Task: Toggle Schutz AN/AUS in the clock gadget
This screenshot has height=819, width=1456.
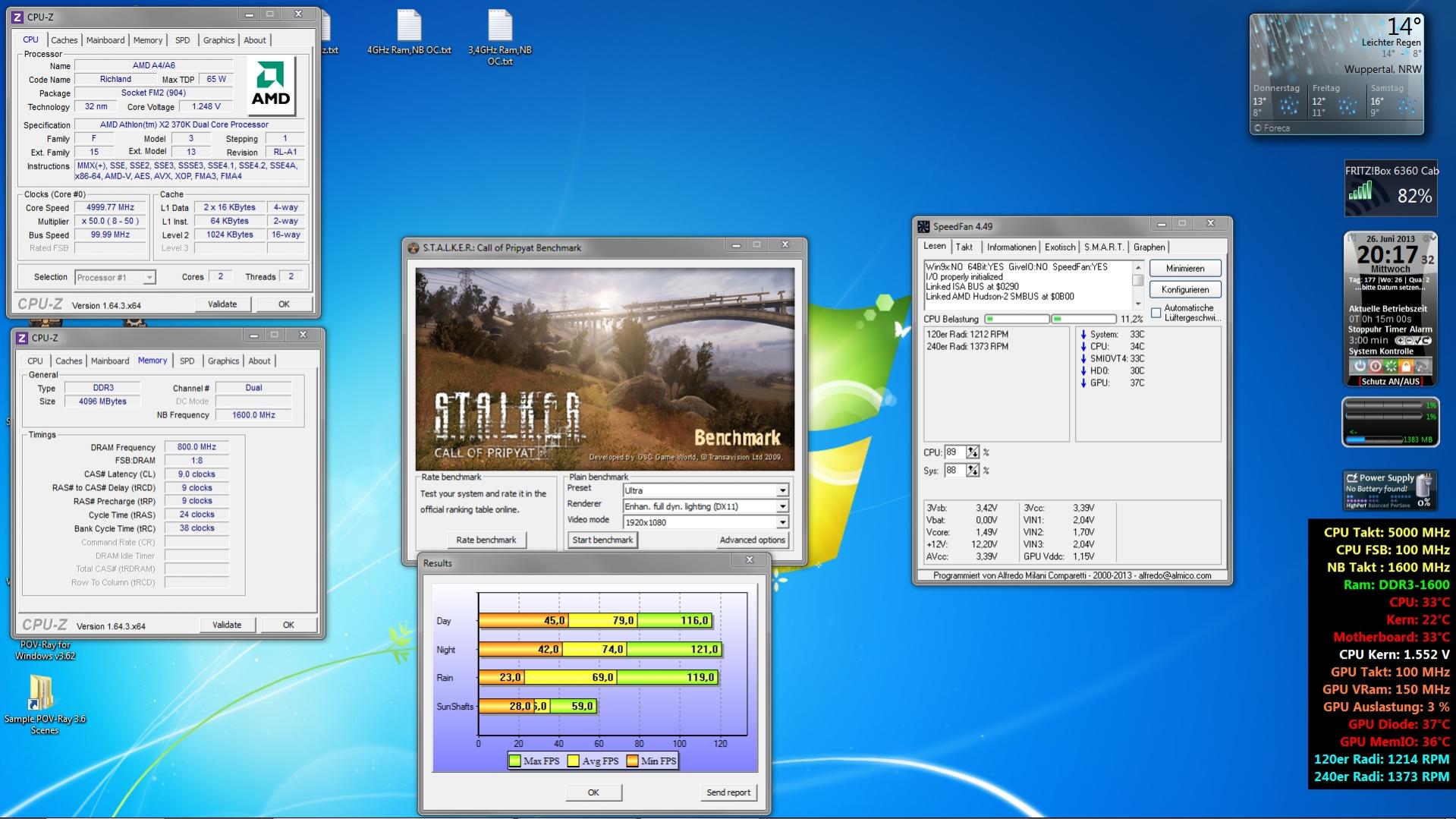Action: (1390, 381)
